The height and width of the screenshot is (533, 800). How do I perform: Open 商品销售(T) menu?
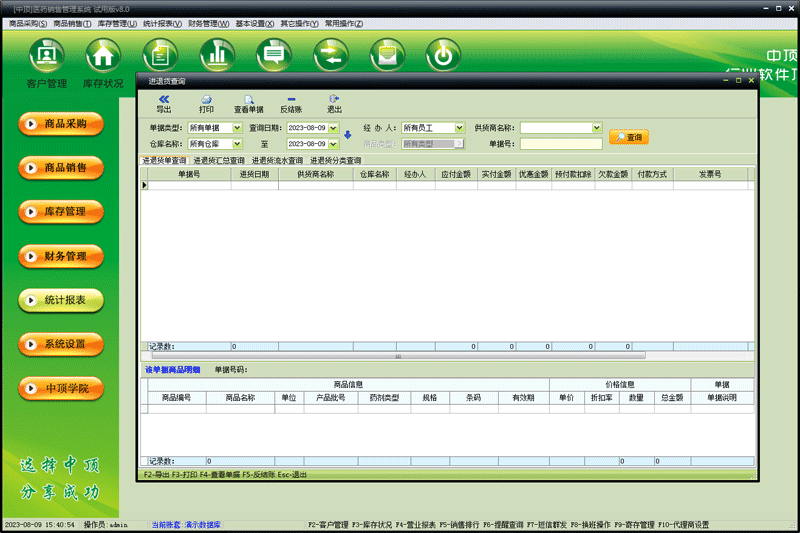point(72,23)
